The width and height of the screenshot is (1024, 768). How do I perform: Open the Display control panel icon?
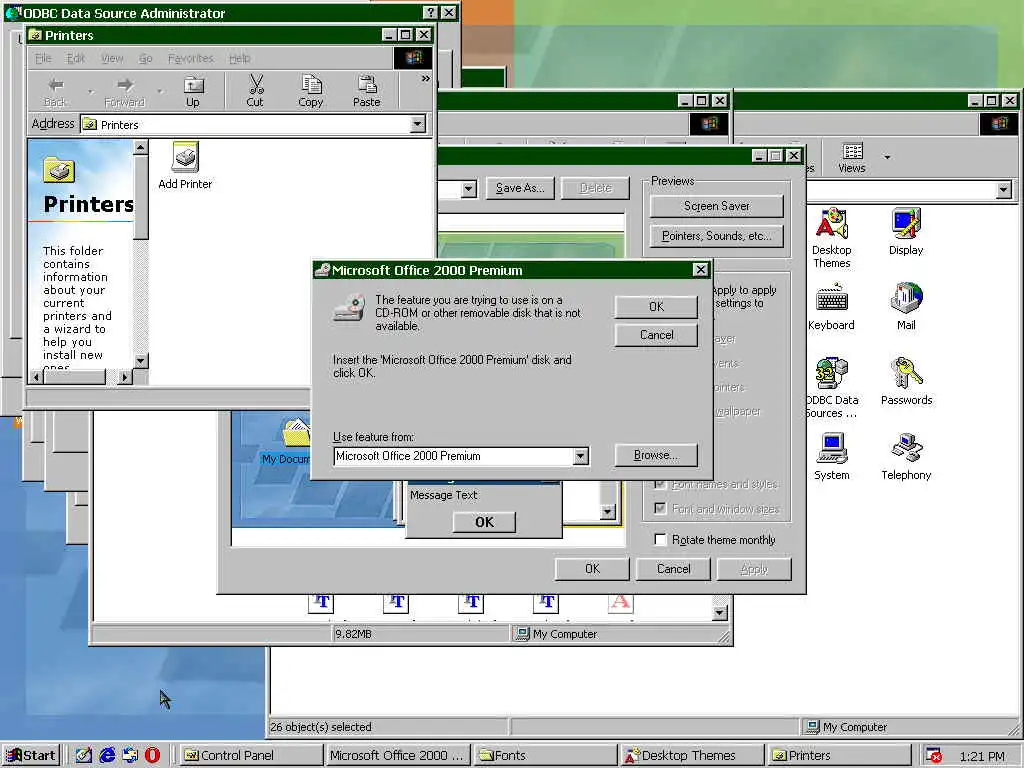[906, 232]
